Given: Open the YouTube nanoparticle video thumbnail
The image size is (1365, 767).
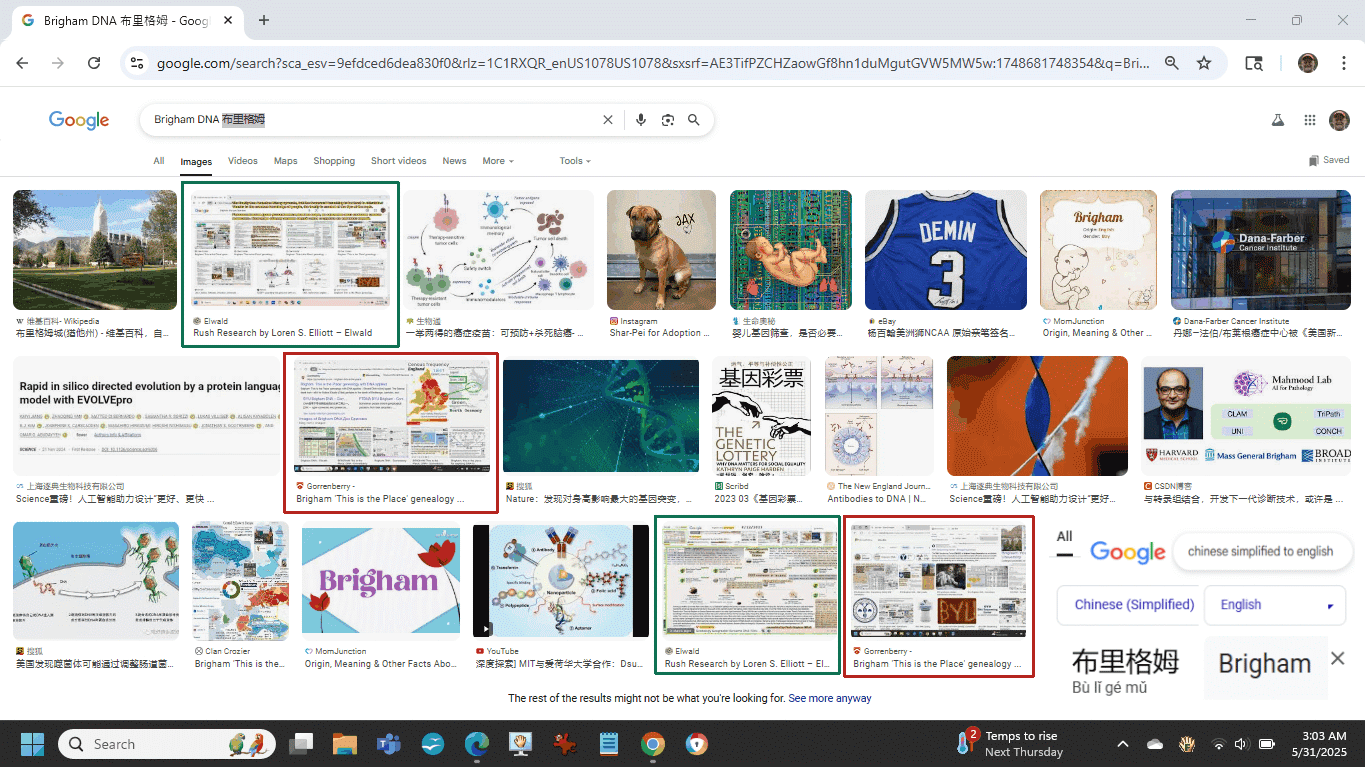Looking at the screenshot, I should point(561,581).
